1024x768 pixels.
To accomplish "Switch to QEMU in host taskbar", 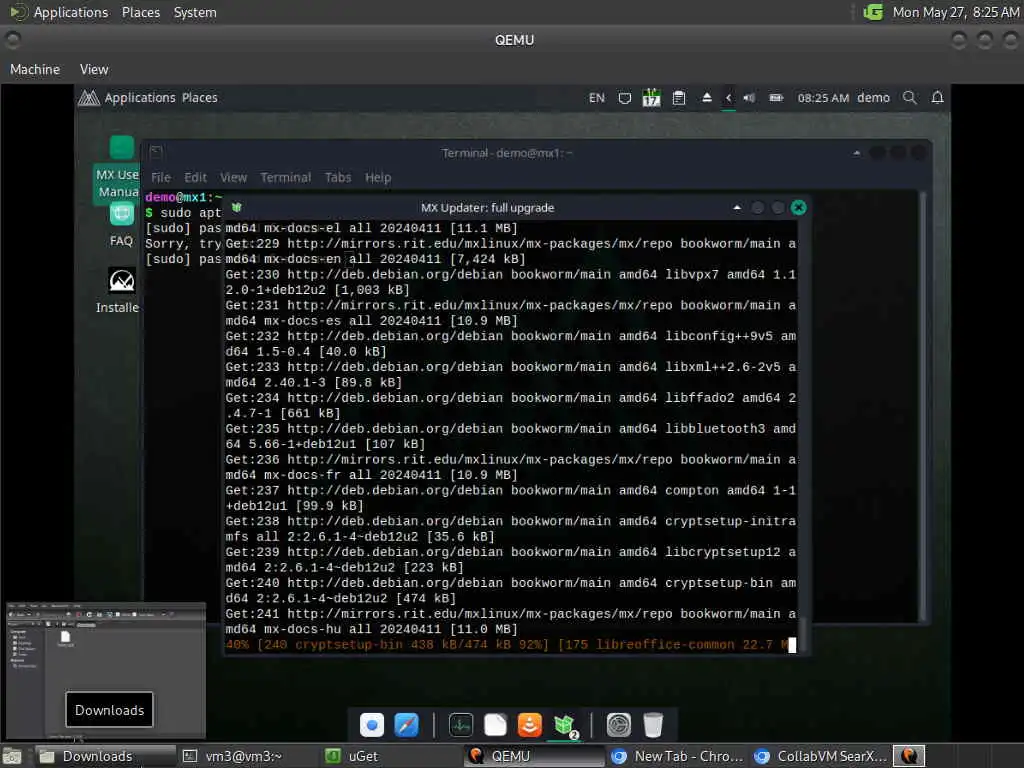I will (534, 756).
